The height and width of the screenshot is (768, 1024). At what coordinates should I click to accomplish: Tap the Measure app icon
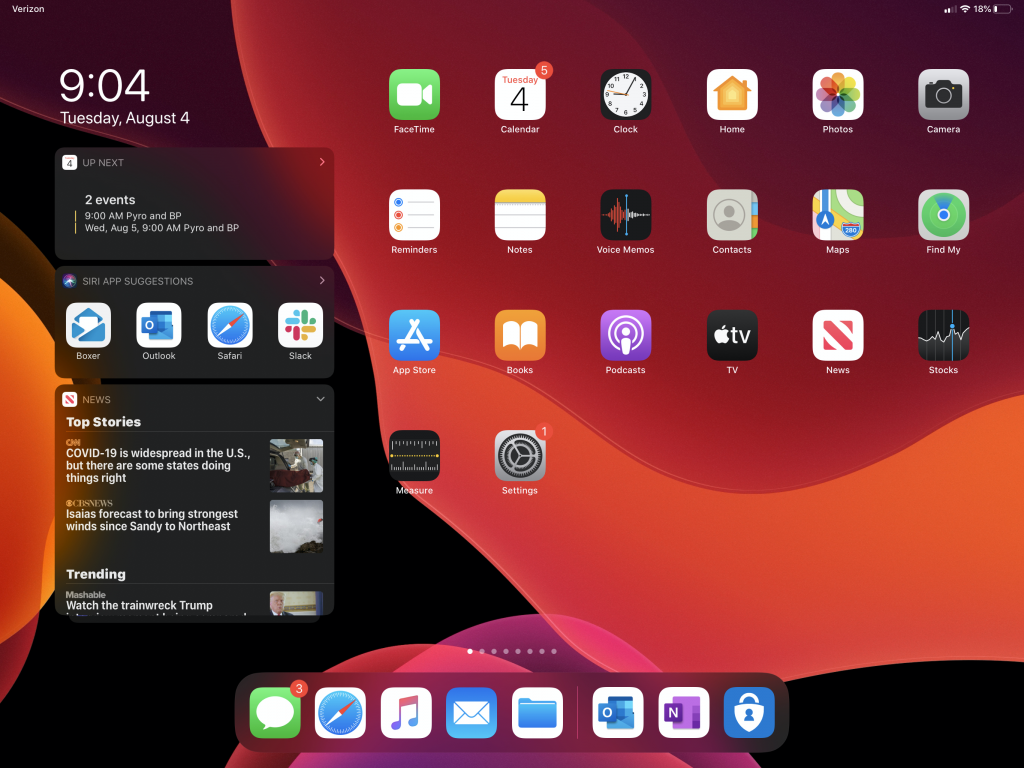[x=414, y=456]
